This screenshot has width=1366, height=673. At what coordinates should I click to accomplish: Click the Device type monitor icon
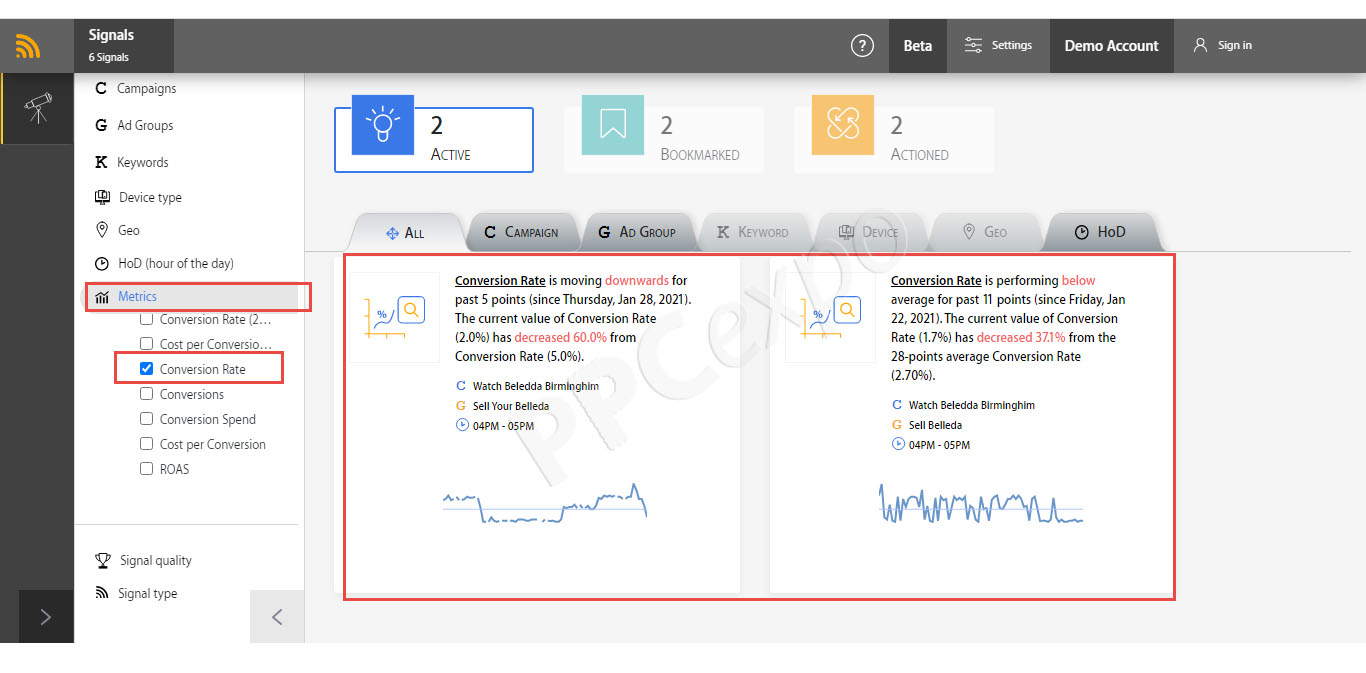(102, 197)
